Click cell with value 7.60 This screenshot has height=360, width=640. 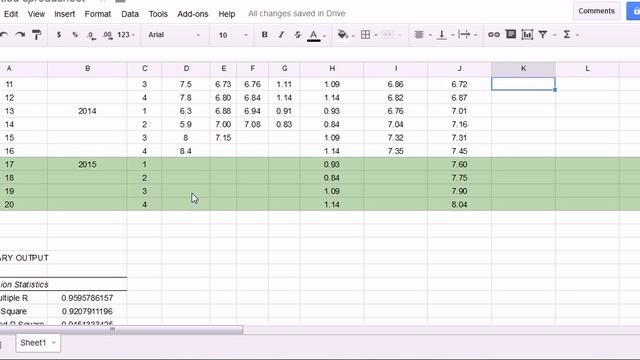pyautogui.click(x=459, y=164)
